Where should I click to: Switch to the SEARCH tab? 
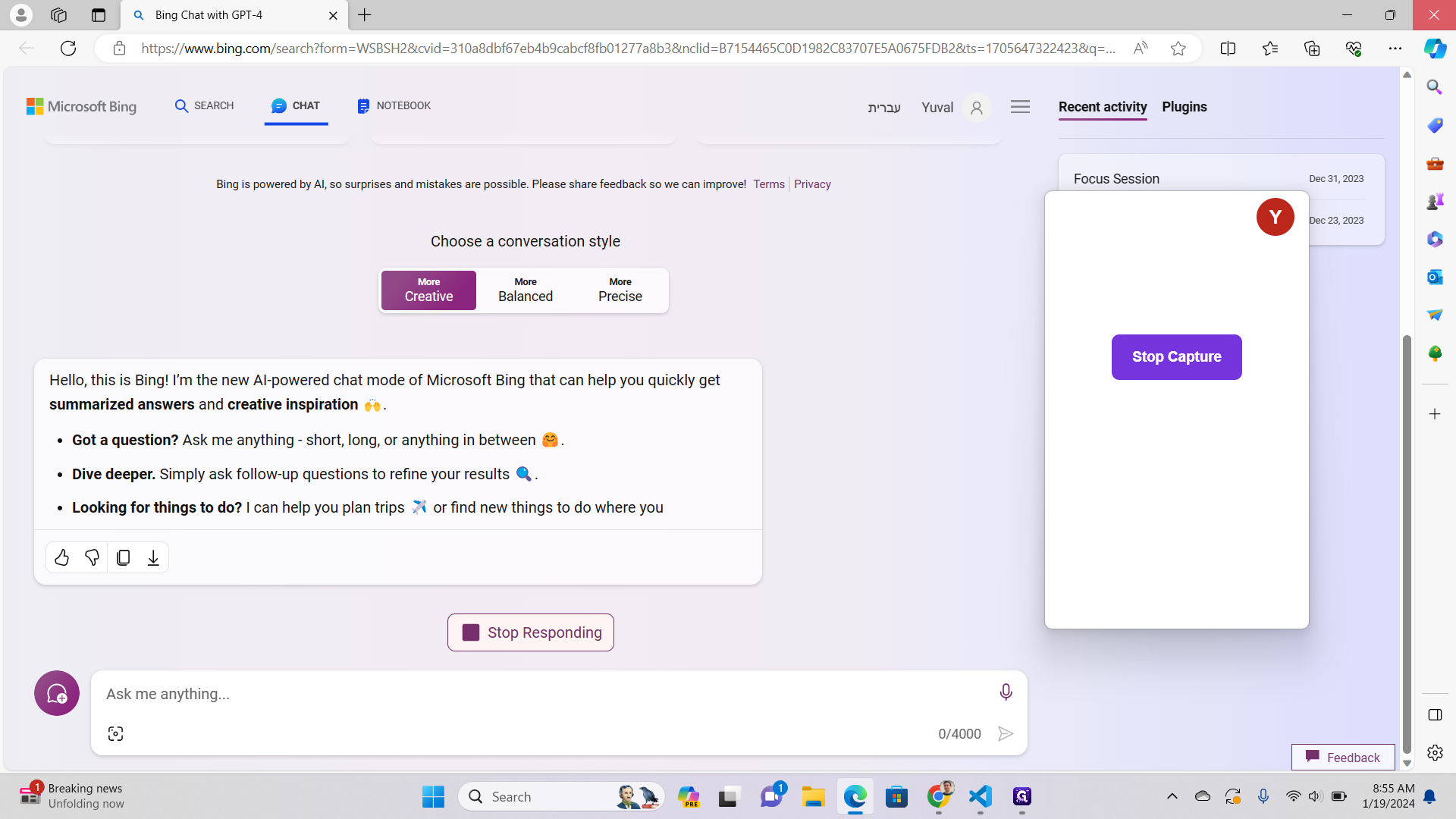[x=204, y=106]
